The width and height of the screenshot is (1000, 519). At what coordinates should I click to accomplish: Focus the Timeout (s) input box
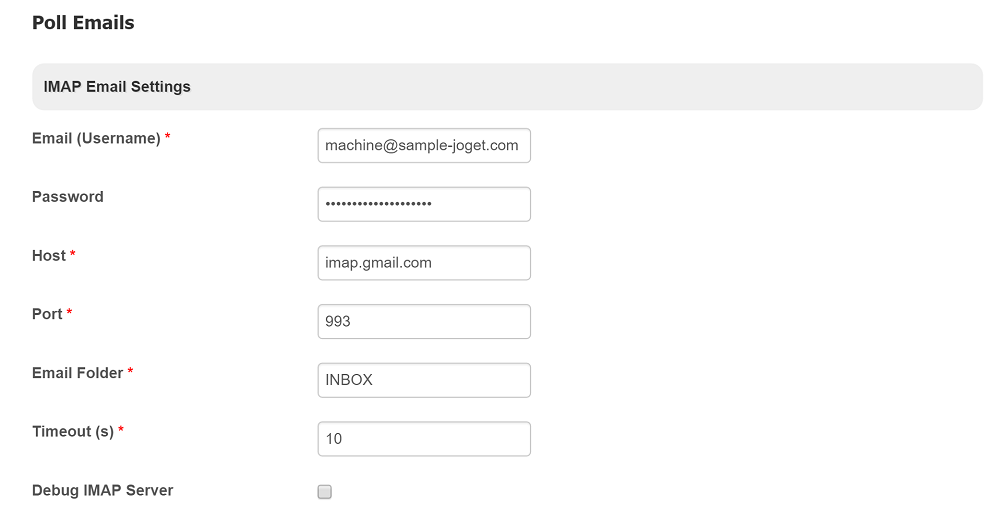pyautogui.click(x=423, y=439)
